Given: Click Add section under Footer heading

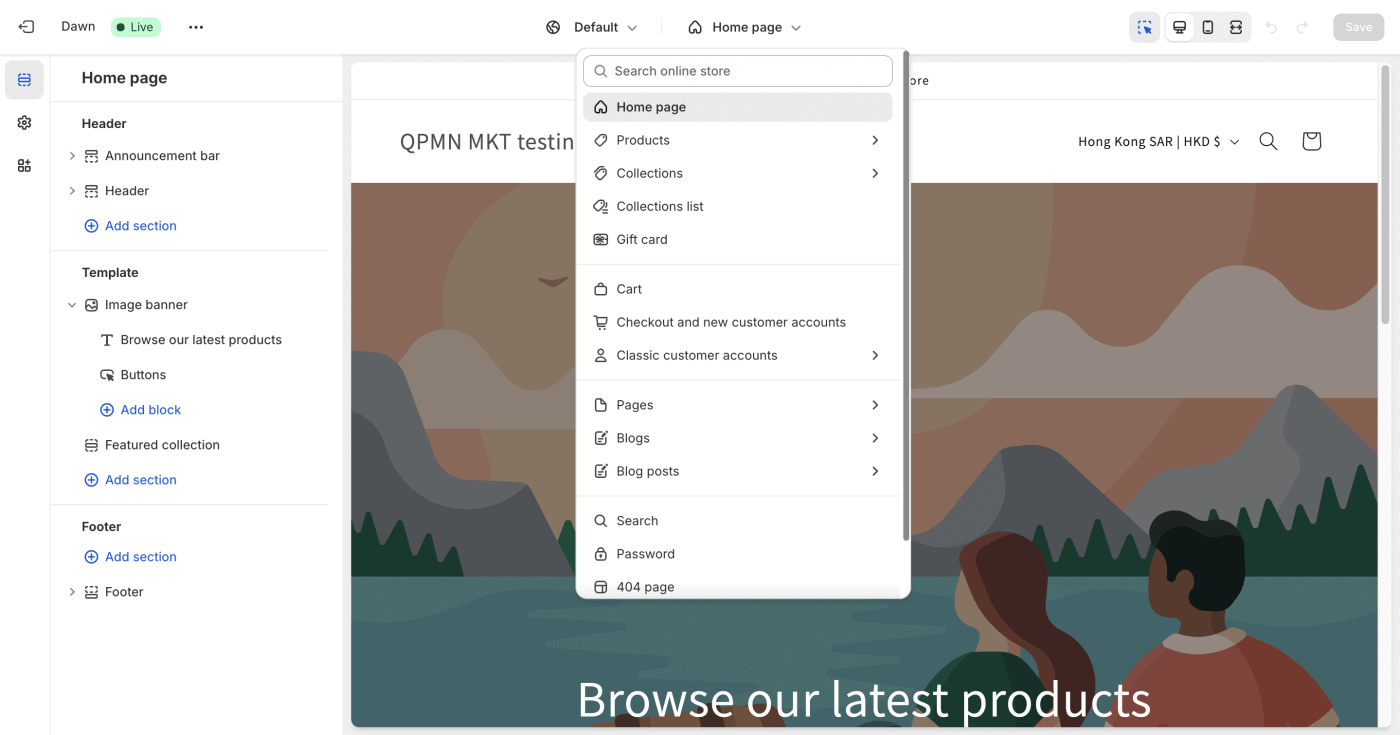Looking at the screenshot, I should click(140, 557).
